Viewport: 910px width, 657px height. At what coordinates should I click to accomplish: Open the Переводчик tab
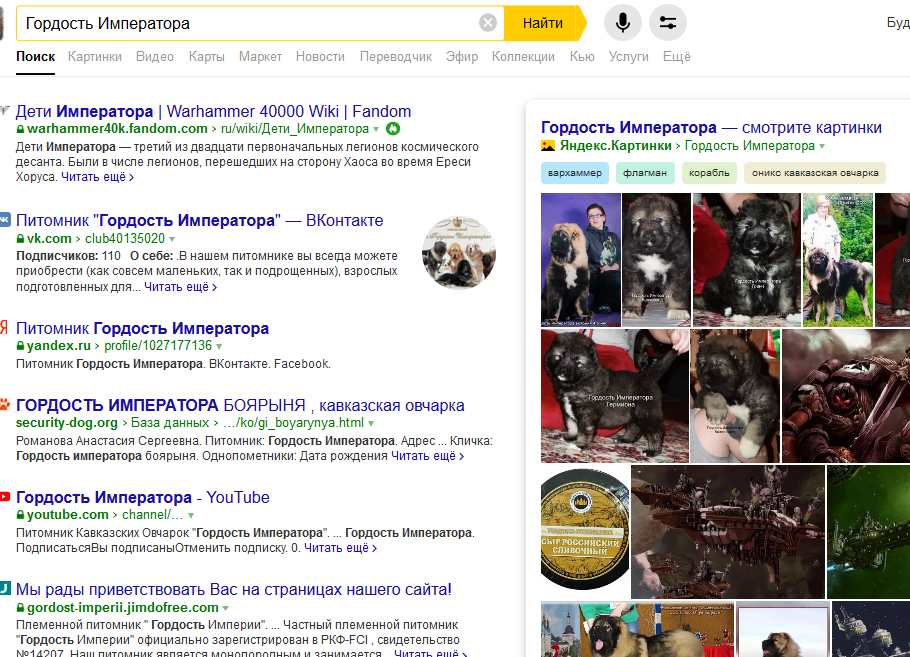[x=396, y=56]
